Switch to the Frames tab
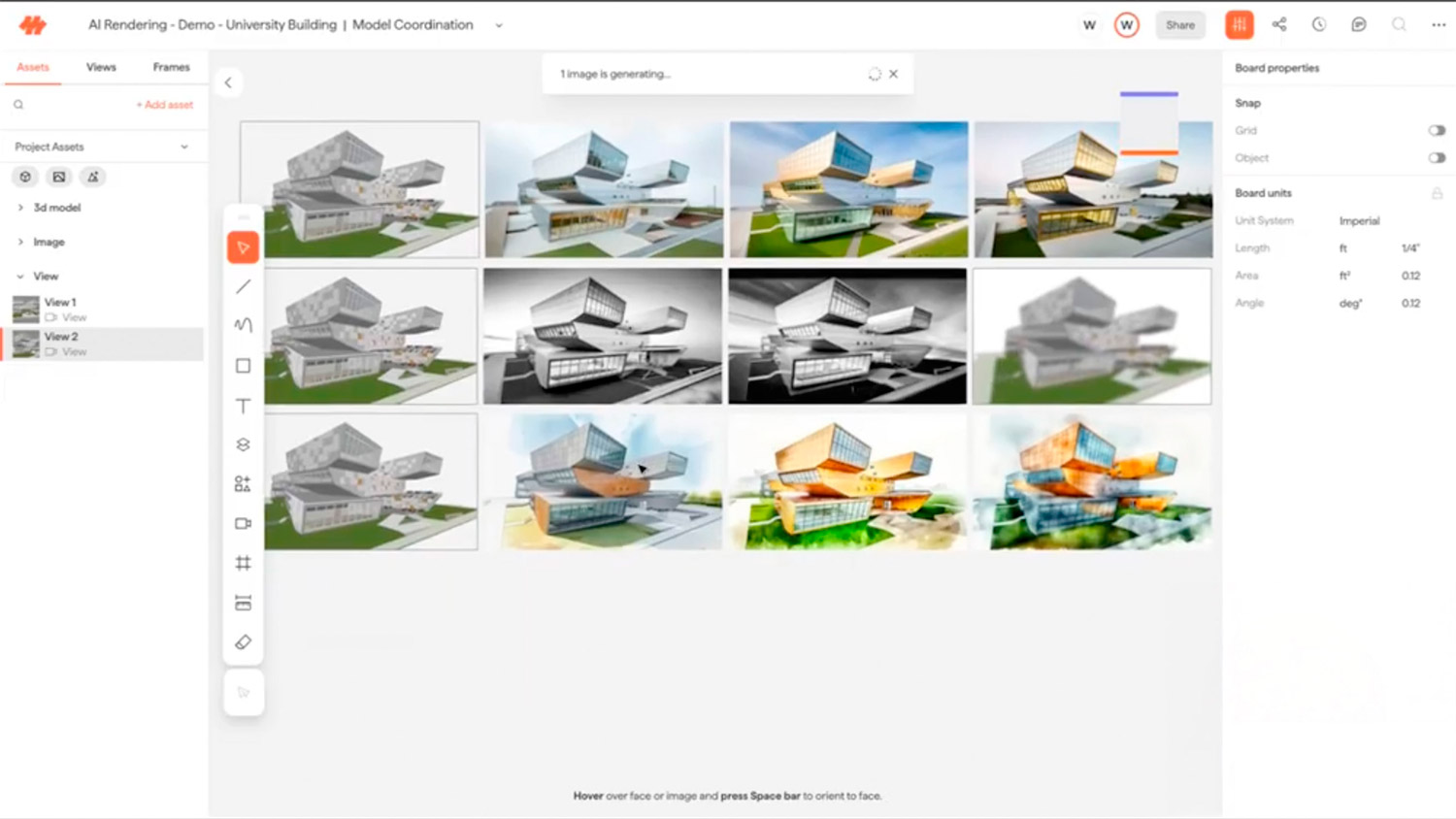Screen dimensions: 1456x819 point(171,67)
